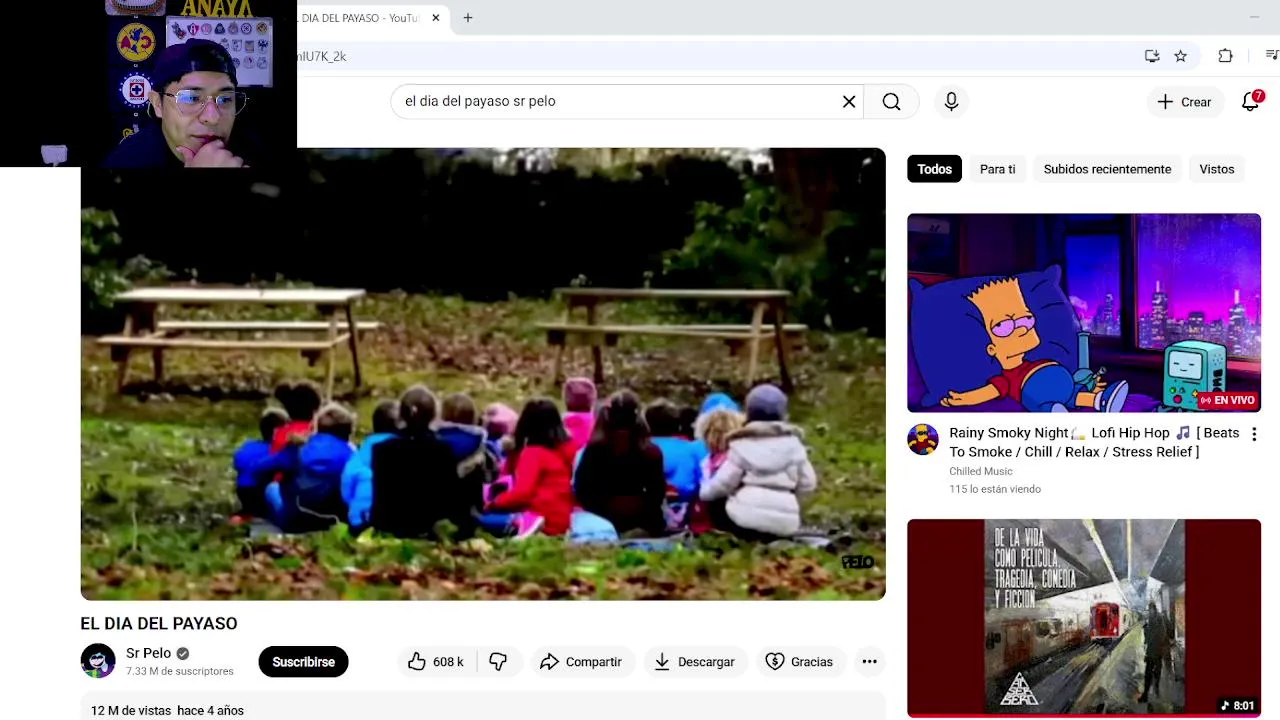Start voice search with the microphone icon
Image resolution: width=1280 pixels, height=720 pixels.
951,101
